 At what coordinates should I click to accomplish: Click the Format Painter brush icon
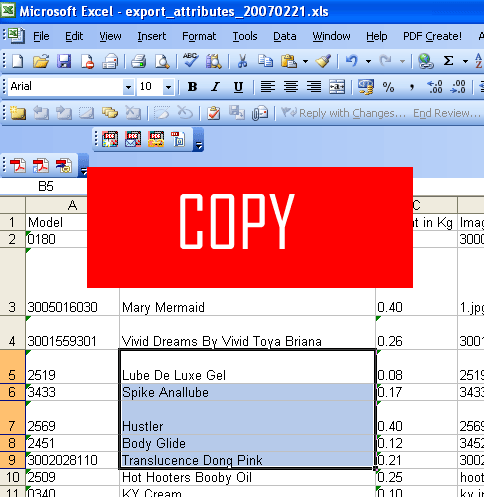tap(323, 62)
